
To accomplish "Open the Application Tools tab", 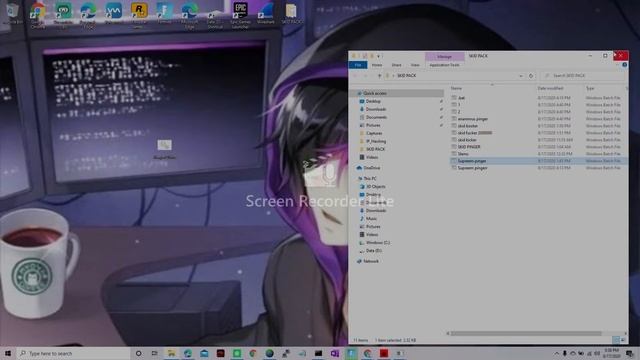I will coord(444,65).
